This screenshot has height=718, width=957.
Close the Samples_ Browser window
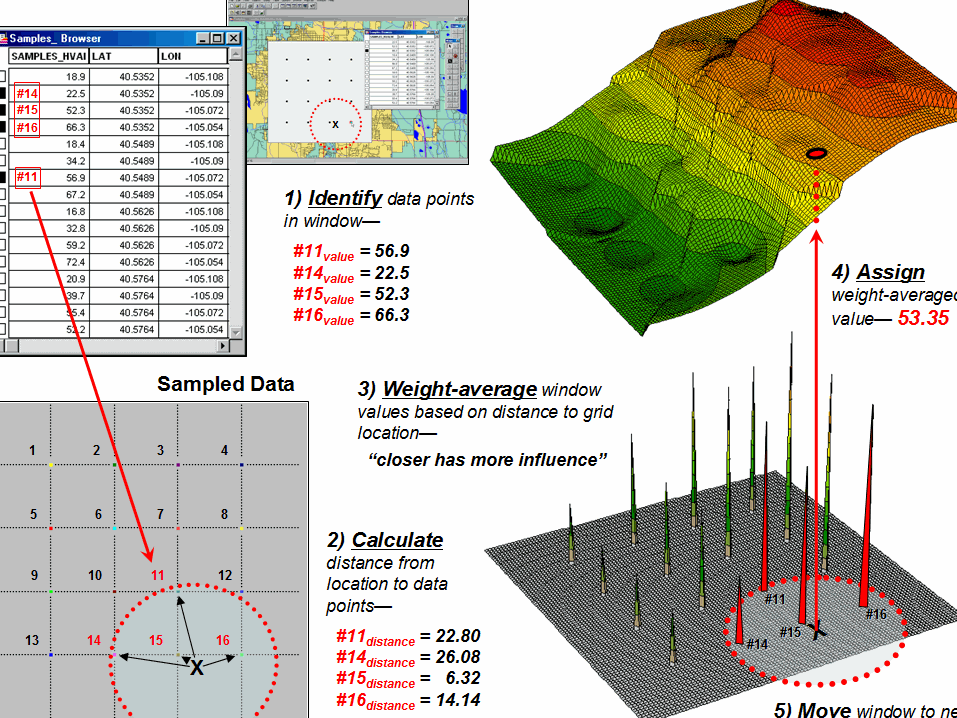(x=233, y=38)
